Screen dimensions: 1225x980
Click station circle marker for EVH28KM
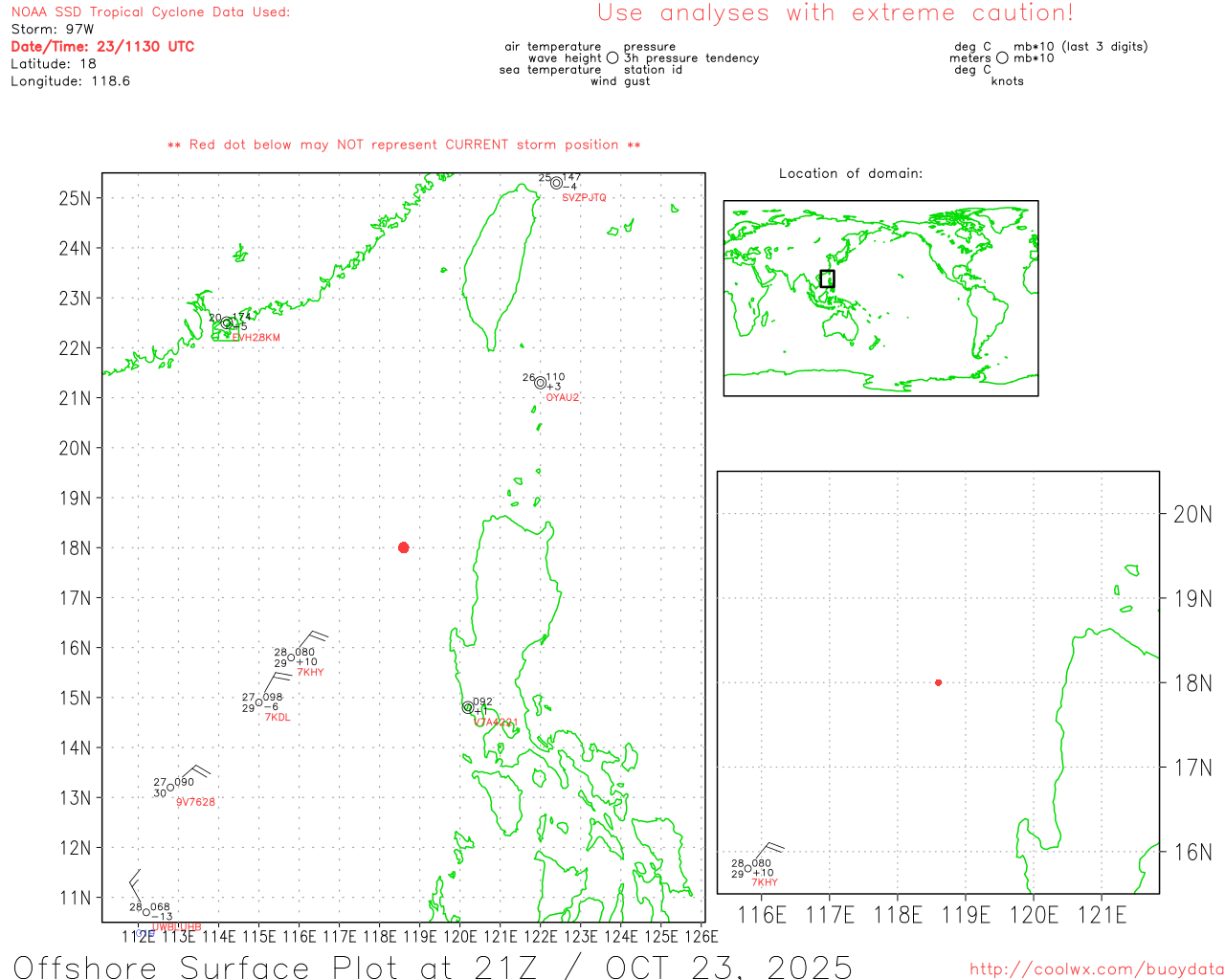pyautogui.click(x=227, y=323)
